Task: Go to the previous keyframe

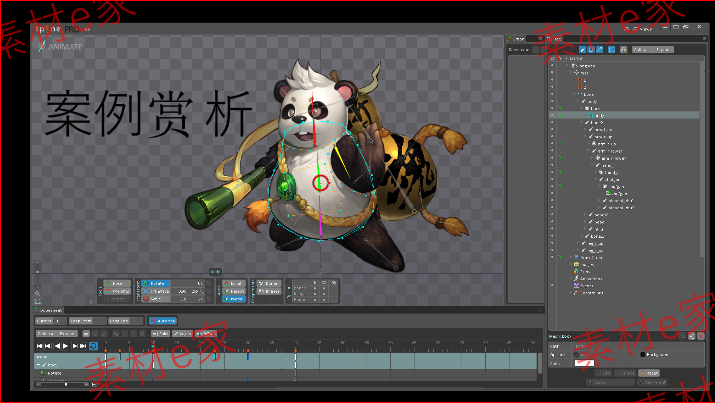Action: tap(48, 346)
